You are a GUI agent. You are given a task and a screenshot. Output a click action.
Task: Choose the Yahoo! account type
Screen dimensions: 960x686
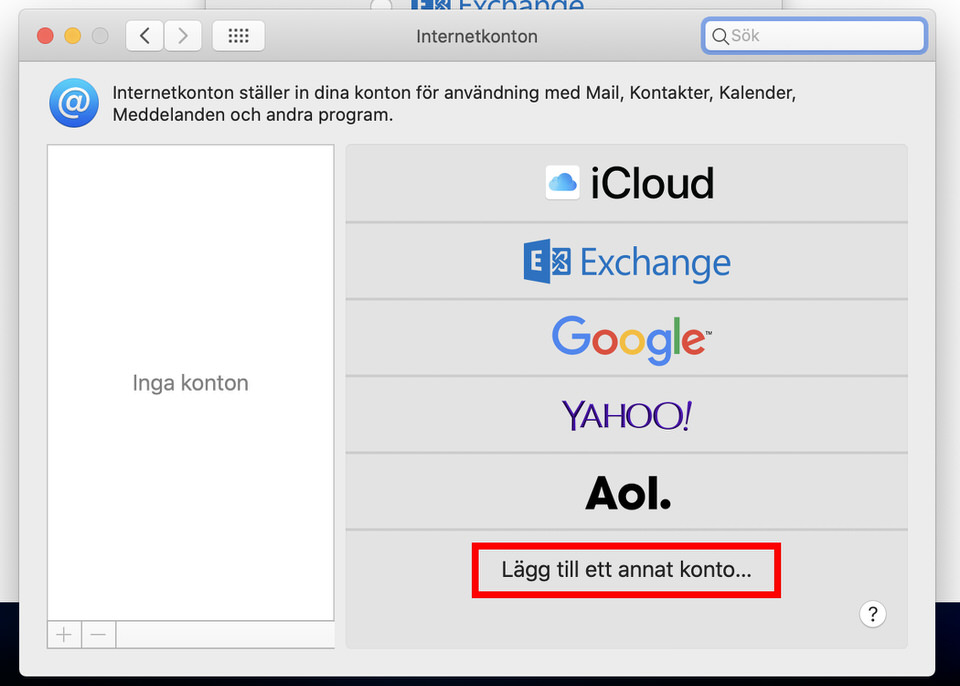click(x=626, y=415)
